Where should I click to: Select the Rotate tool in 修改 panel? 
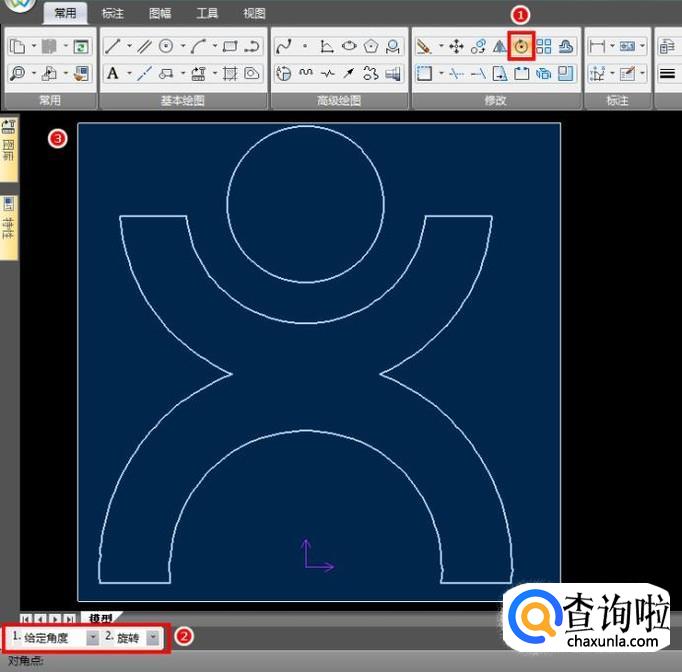coord(520,46)
